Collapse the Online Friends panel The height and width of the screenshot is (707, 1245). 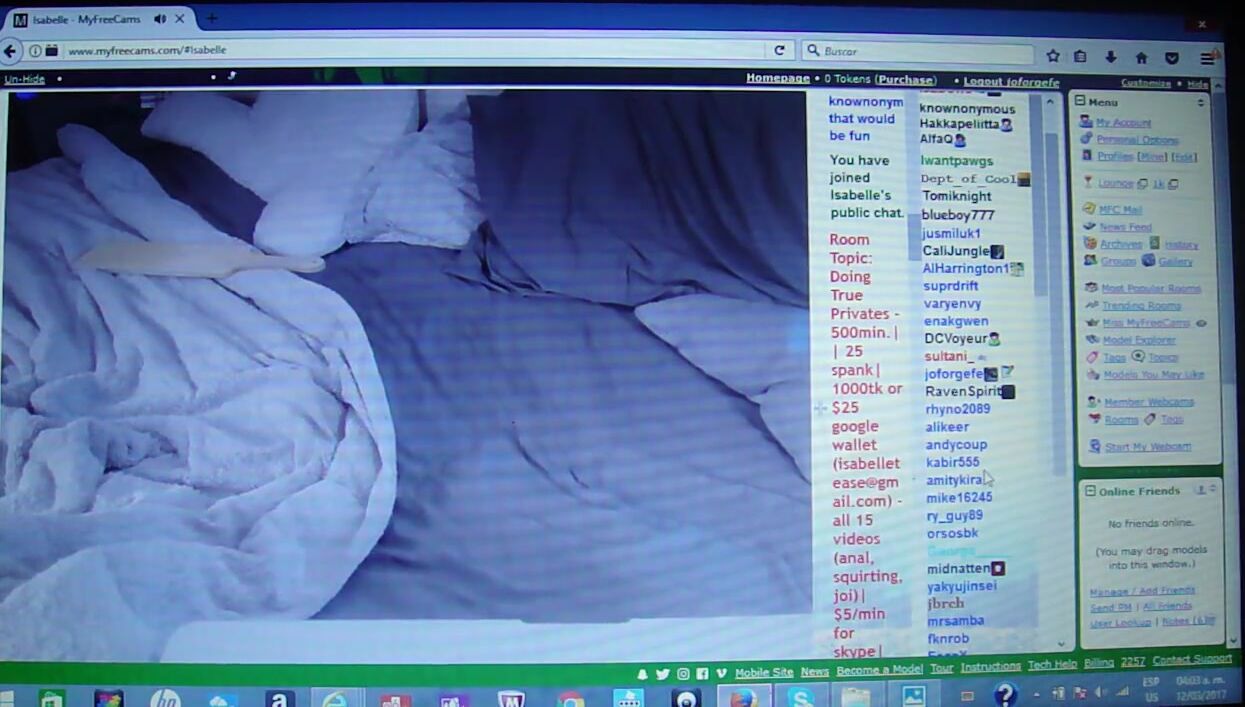(1089, 491)
